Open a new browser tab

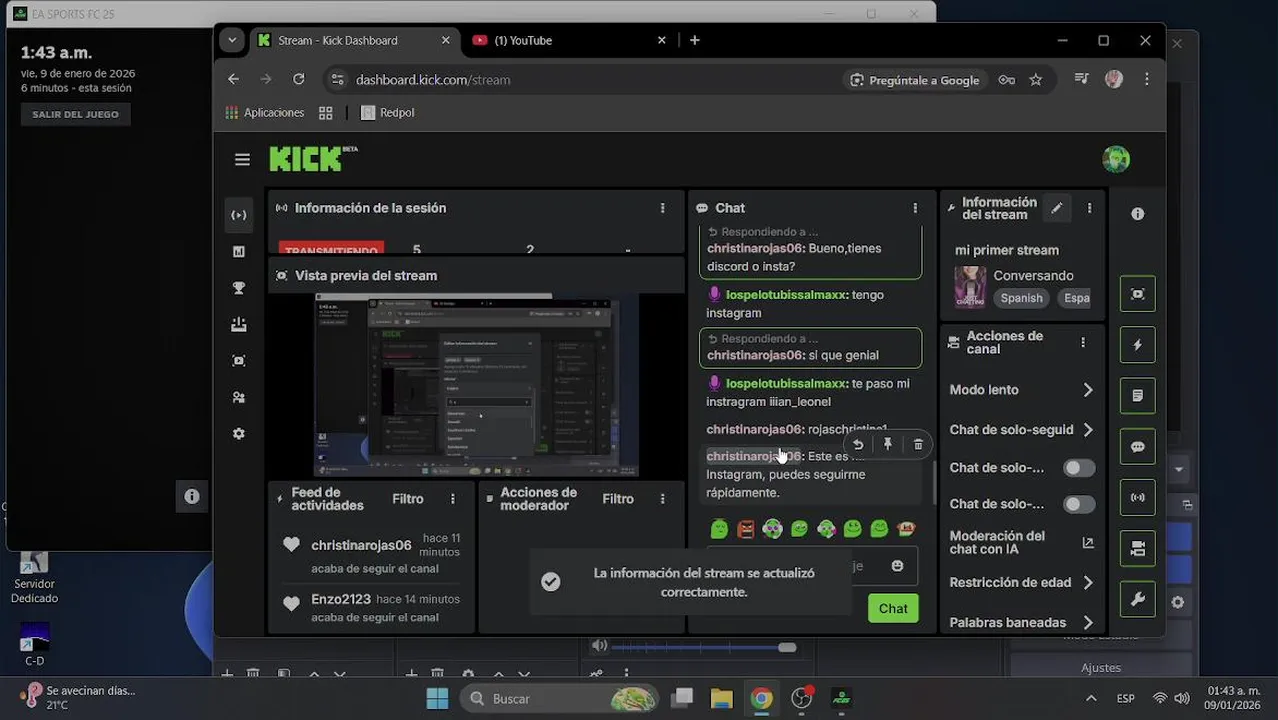click(x=694, y=40)
